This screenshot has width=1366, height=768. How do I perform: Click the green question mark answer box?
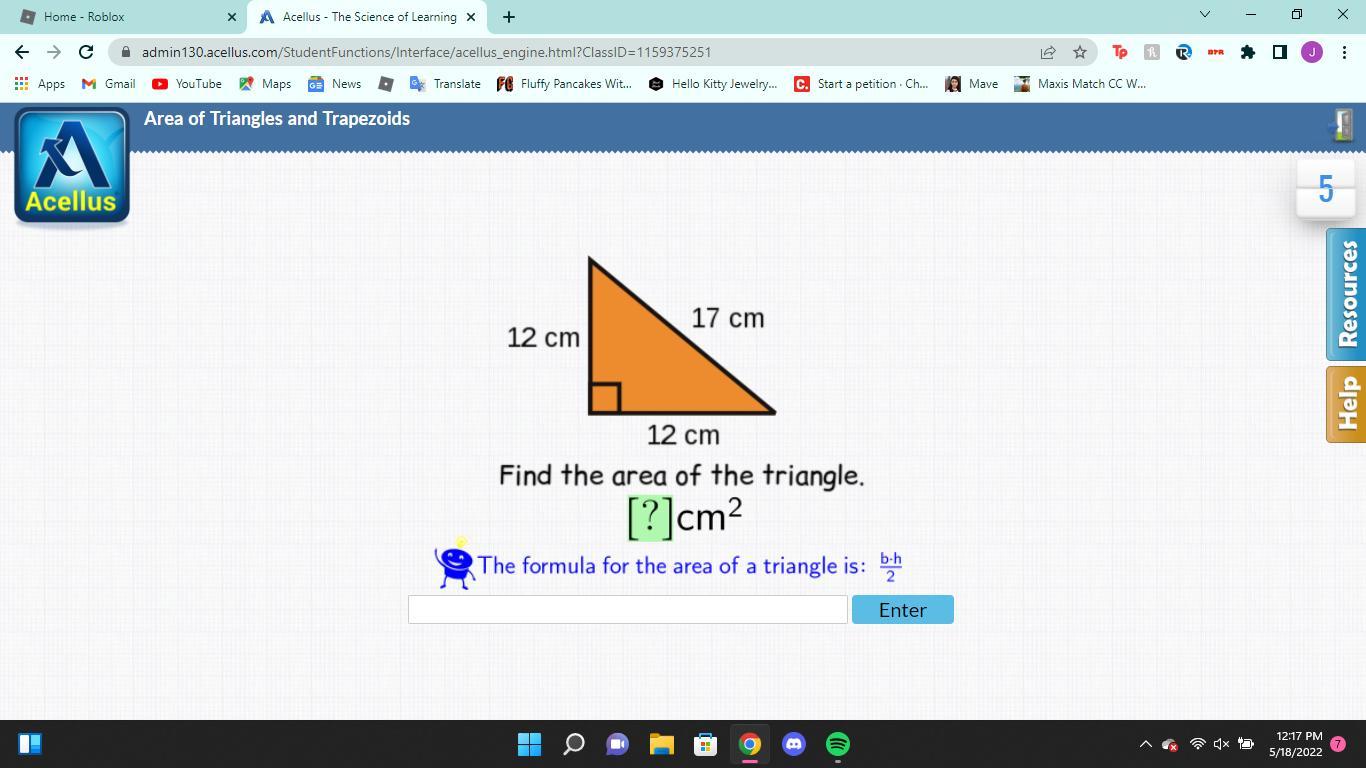point(650,517)
